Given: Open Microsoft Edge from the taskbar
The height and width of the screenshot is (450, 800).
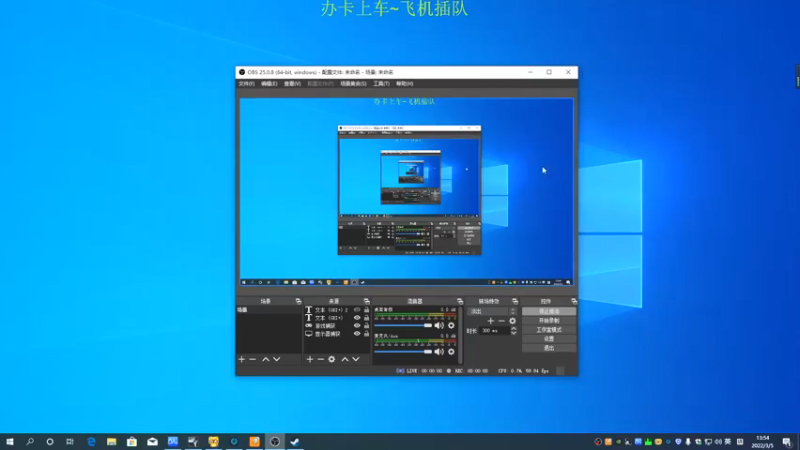Looking at the screenshot, I should pyautogui.click(x=91, y=441).
